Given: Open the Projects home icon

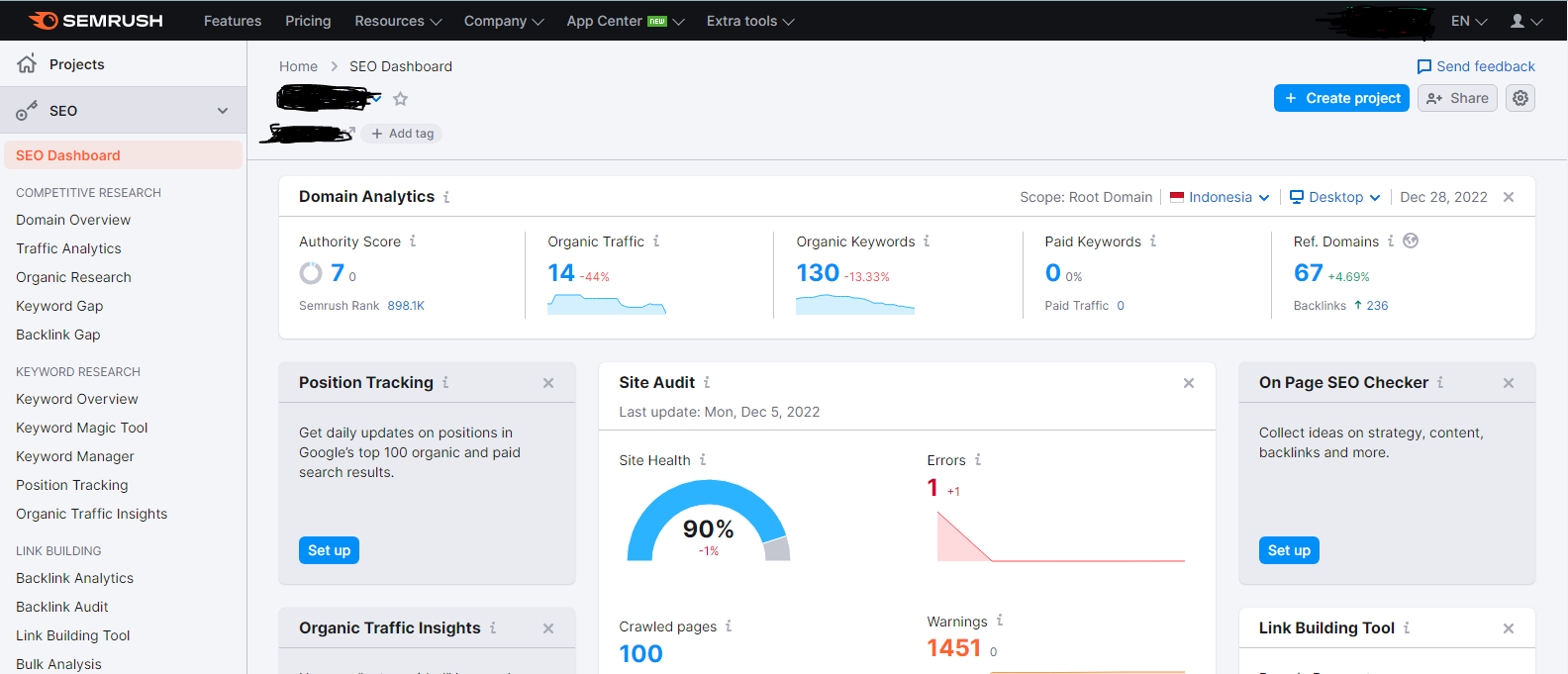Looking at the screenshot, I should point(27,63).
